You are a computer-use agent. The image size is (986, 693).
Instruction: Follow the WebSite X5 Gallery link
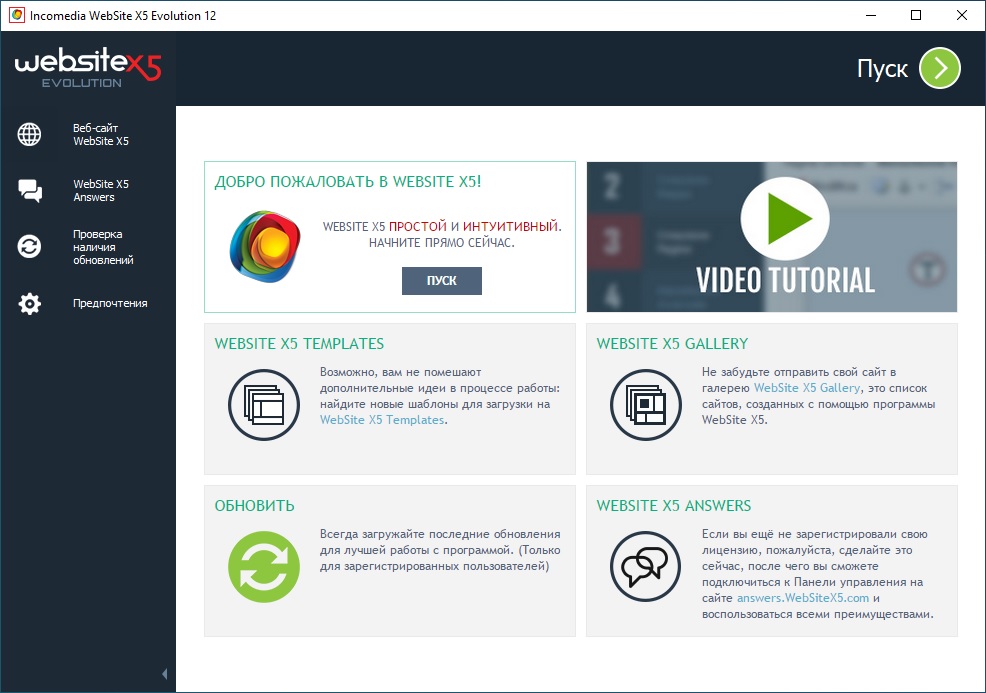click(x=806, y=387)
